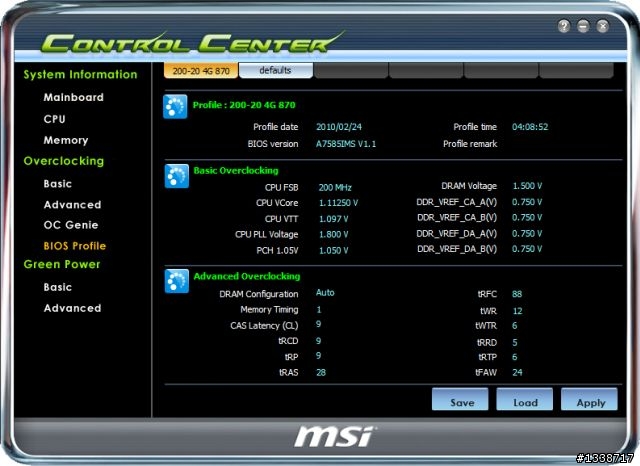
Task: Apply the profile settings
Action: click(x=589, y=399)
